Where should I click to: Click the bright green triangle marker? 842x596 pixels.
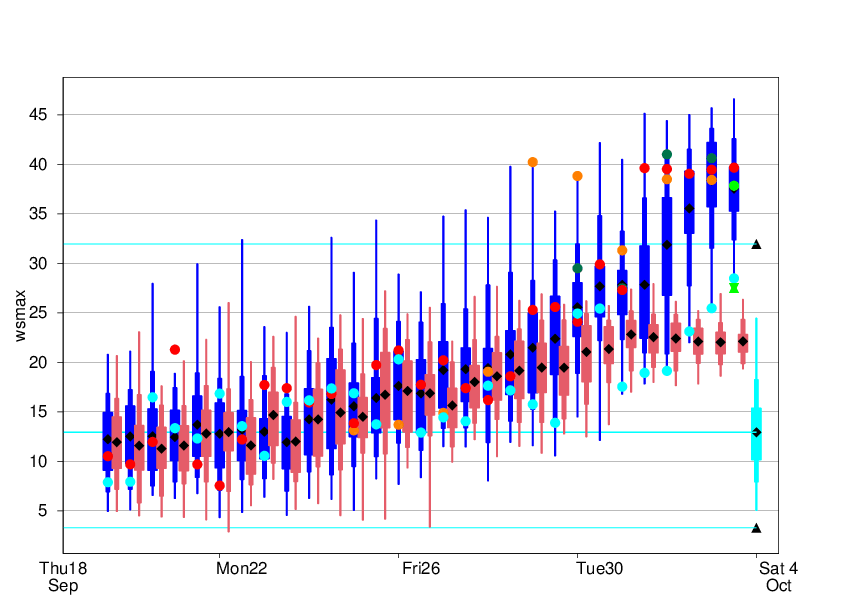(734, 288)
